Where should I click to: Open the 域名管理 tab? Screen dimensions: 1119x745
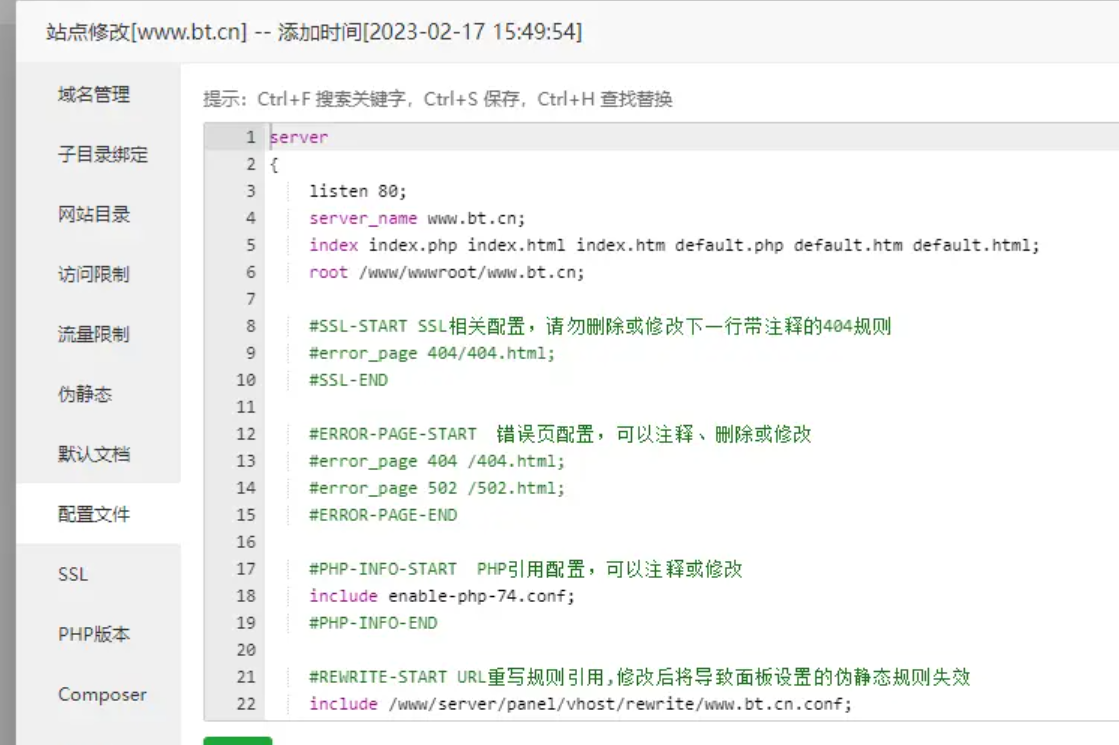tap(94, 95)
